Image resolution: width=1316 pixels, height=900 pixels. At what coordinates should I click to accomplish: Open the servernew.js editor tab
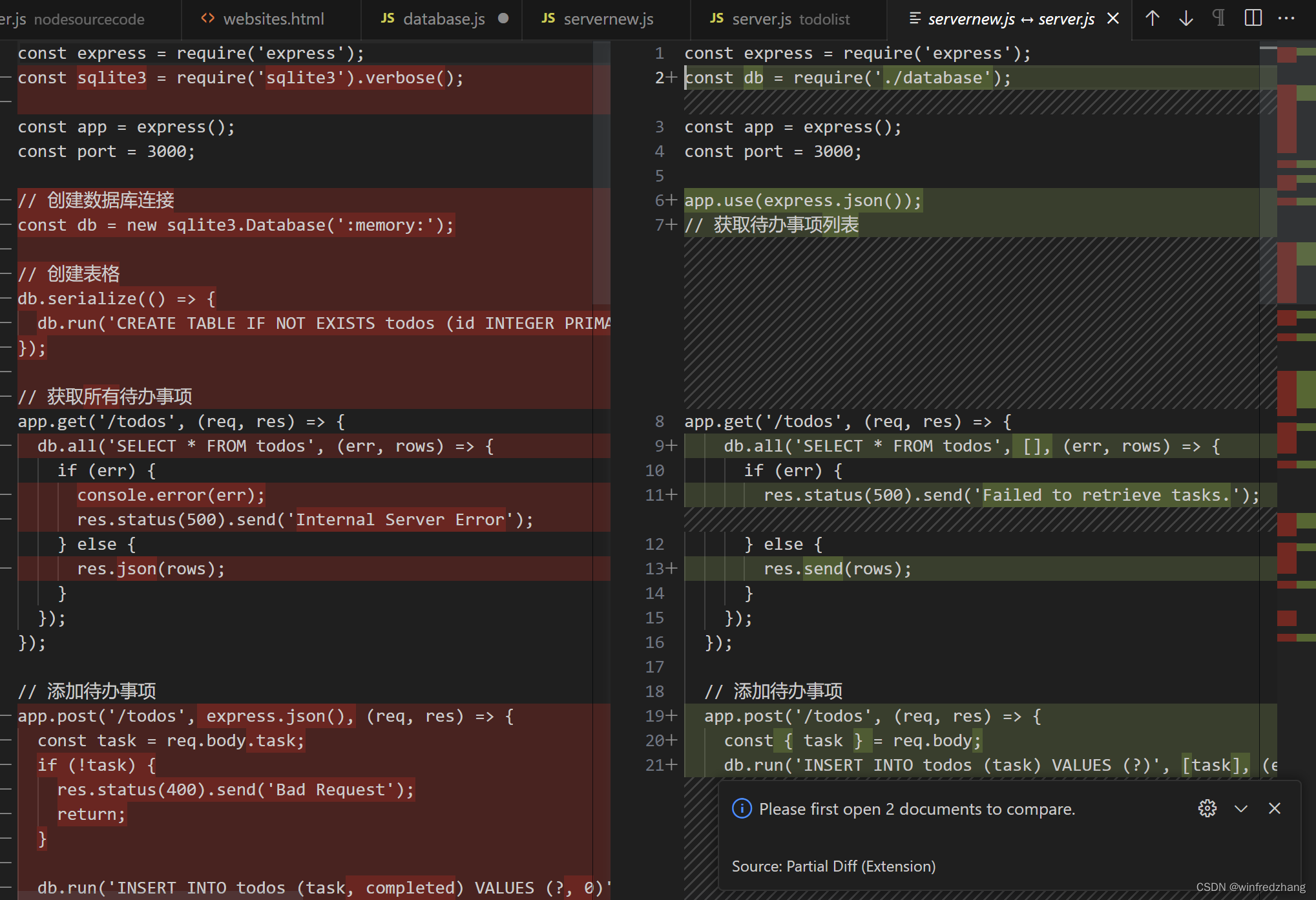[x=608, y=19]
